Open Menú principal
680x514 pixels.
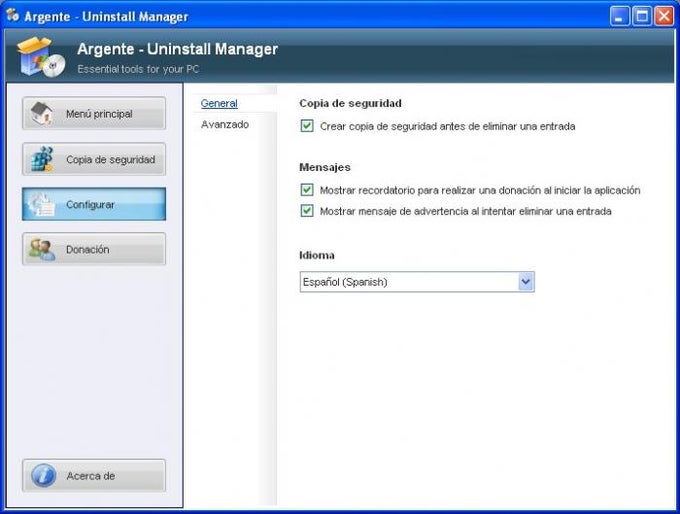pos(94,113)
